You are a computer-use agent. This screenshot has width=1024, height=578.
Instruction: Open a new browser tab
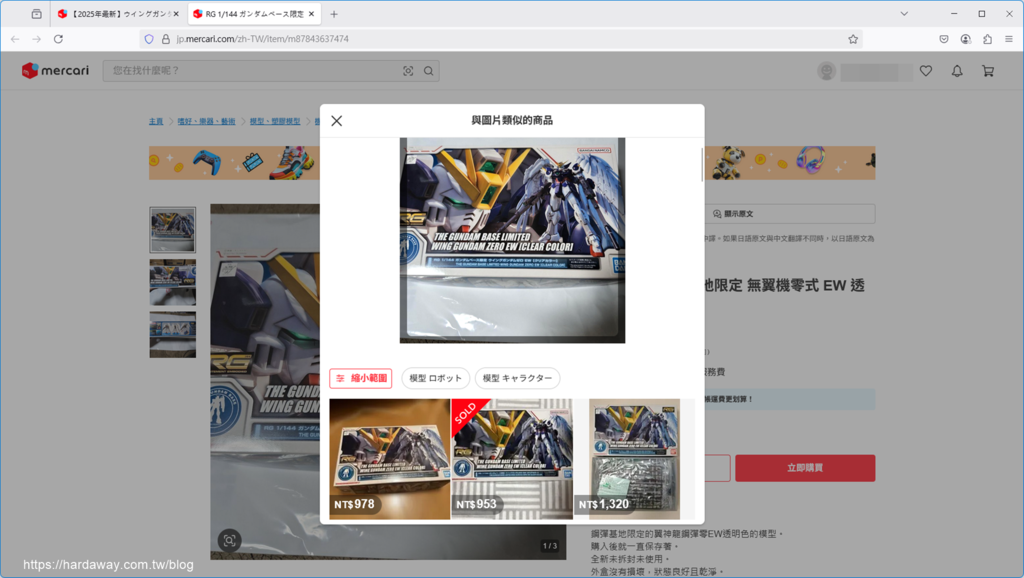tap(334, 14)
